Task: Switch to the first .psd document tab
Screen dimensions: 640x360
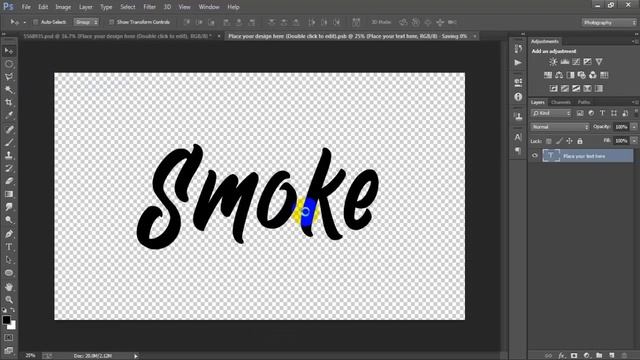Action: tap(118, 36)
